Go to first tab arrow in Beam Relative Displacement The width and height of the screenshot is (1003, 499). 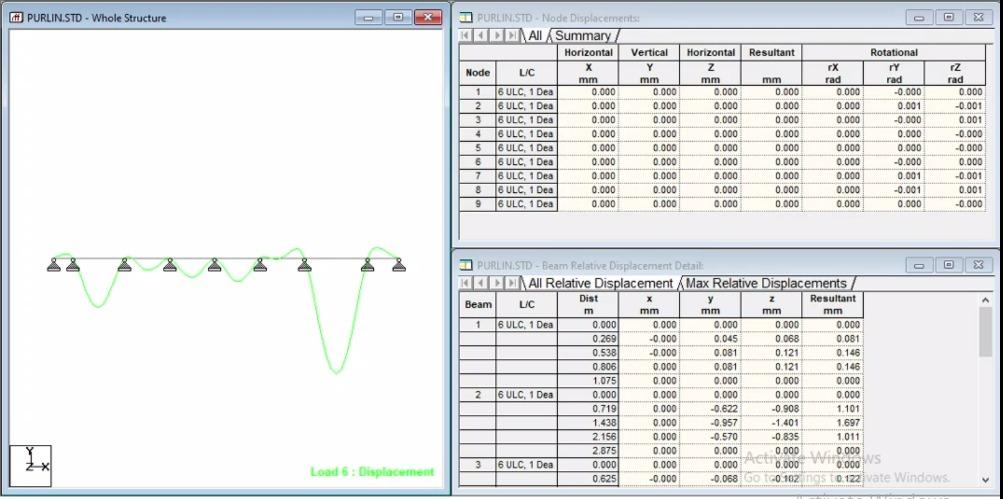pyautogui.click(x=465, y=283)
